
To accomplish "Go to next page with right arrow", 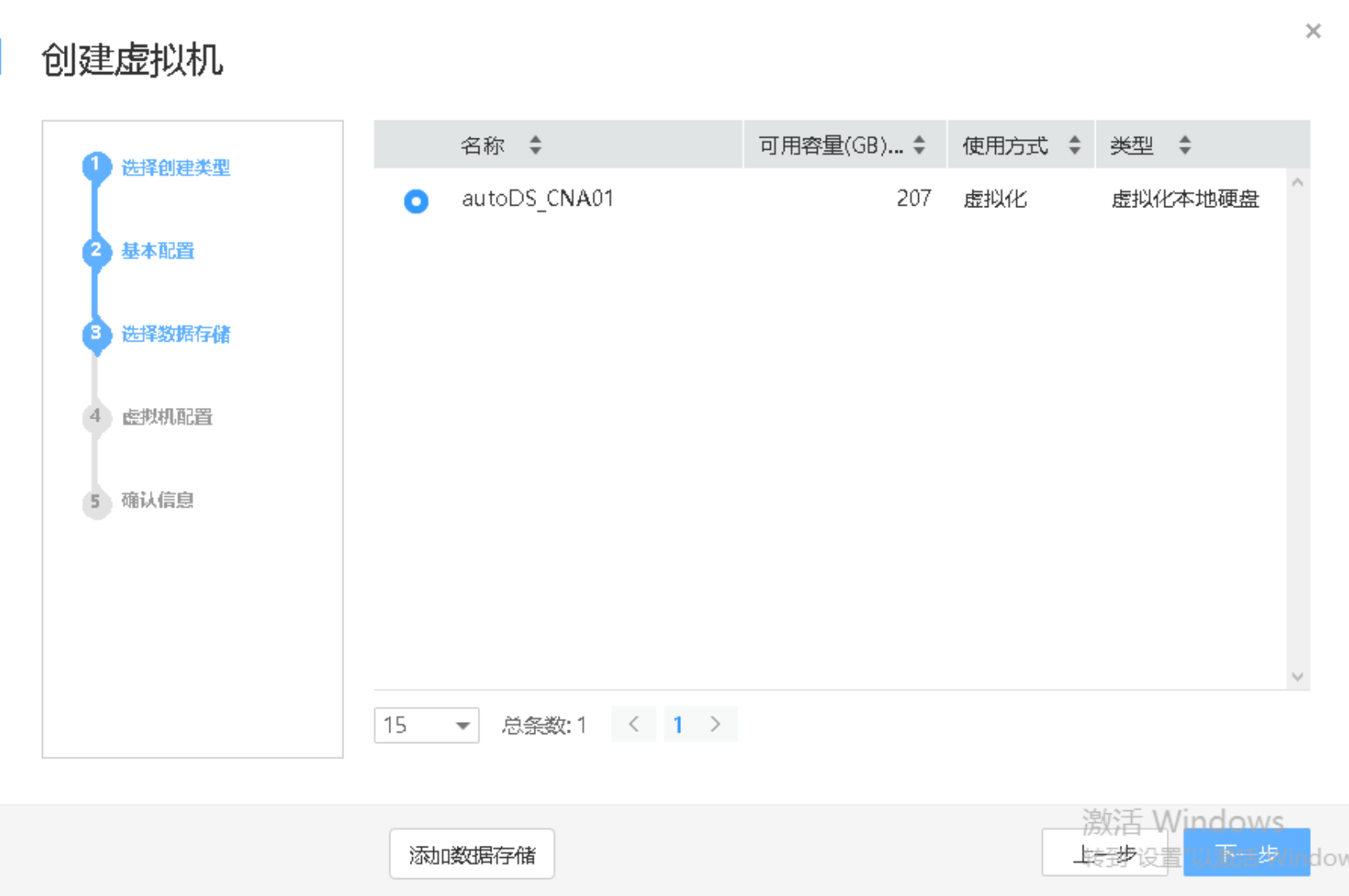I will click(x=715, y=724).
